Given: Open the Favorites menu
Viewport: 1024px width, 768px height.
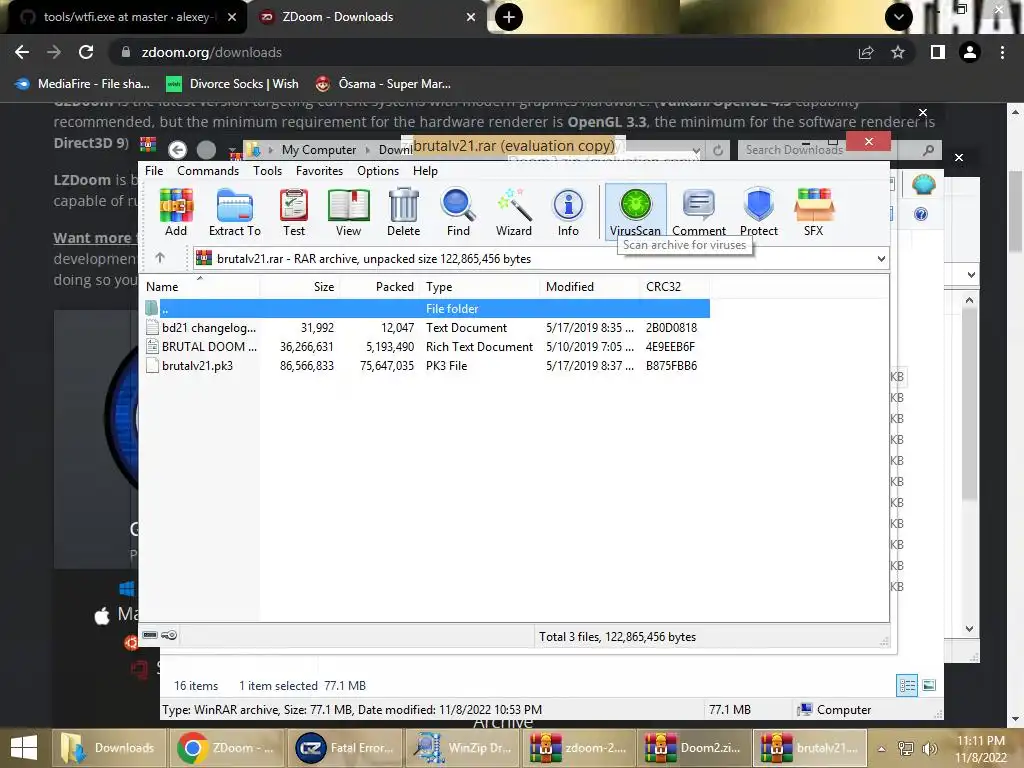Looking at the screenshot, I should point(319,170).
